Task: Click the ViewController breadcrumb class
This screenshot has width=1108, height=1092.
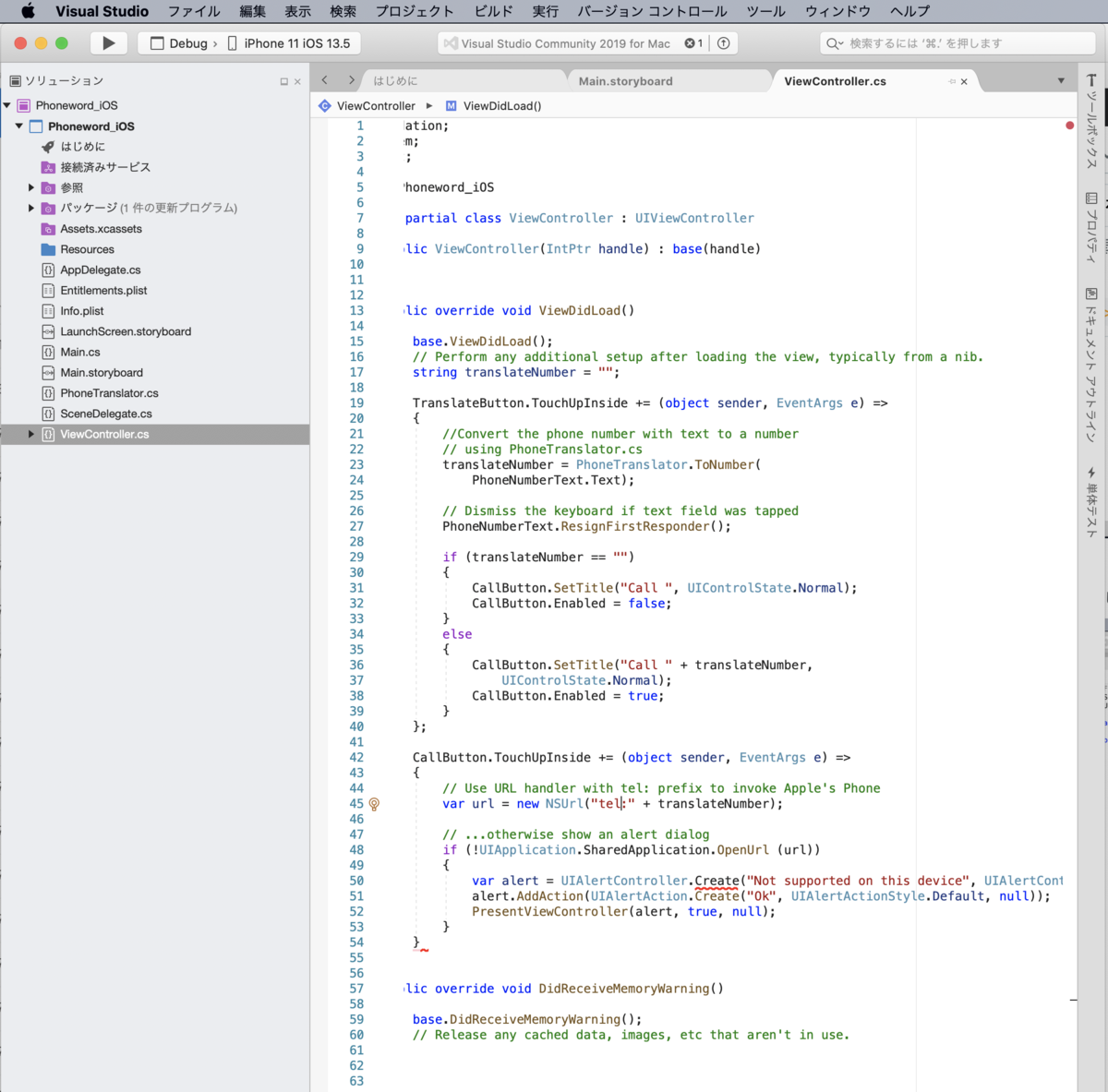Action: coord(367,106)
